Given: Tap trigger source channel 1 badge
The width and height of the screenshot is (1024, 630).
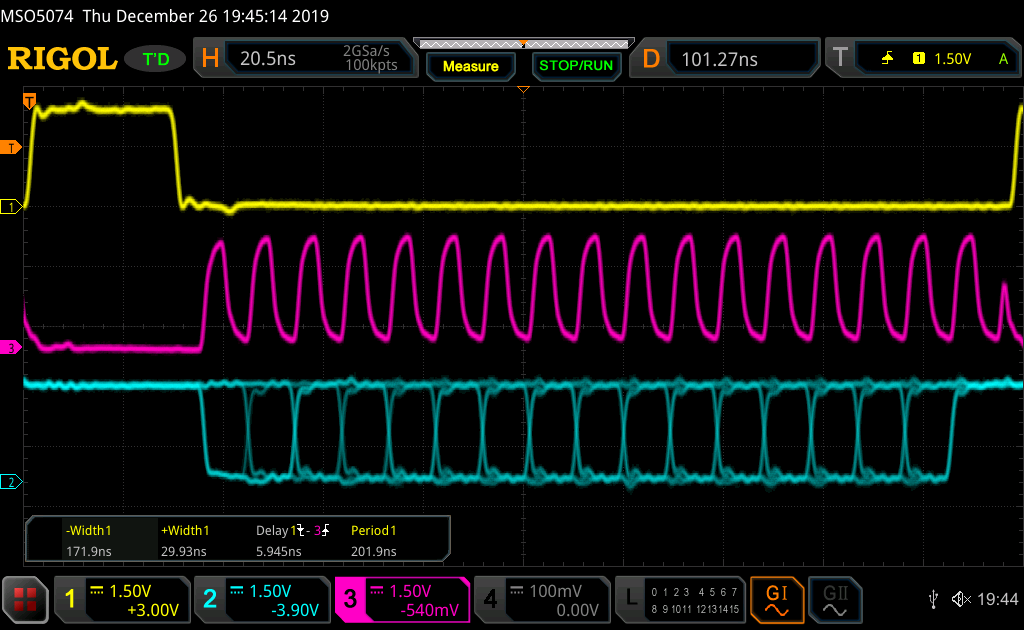Looking at the screenshot, I should (918, 59).
